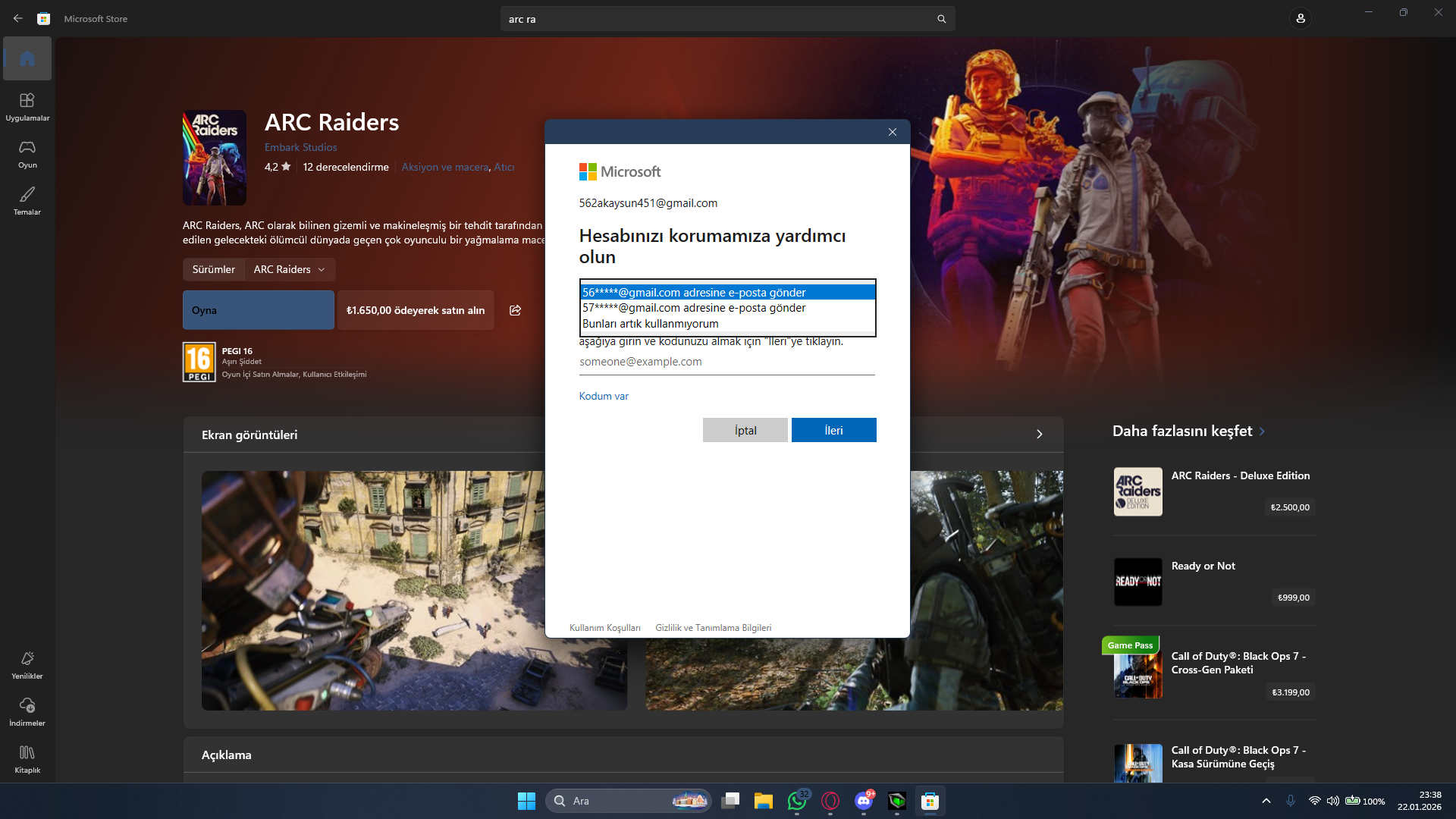Open Task View on taskbar
1456x819 pixels.
coord(730,801)
